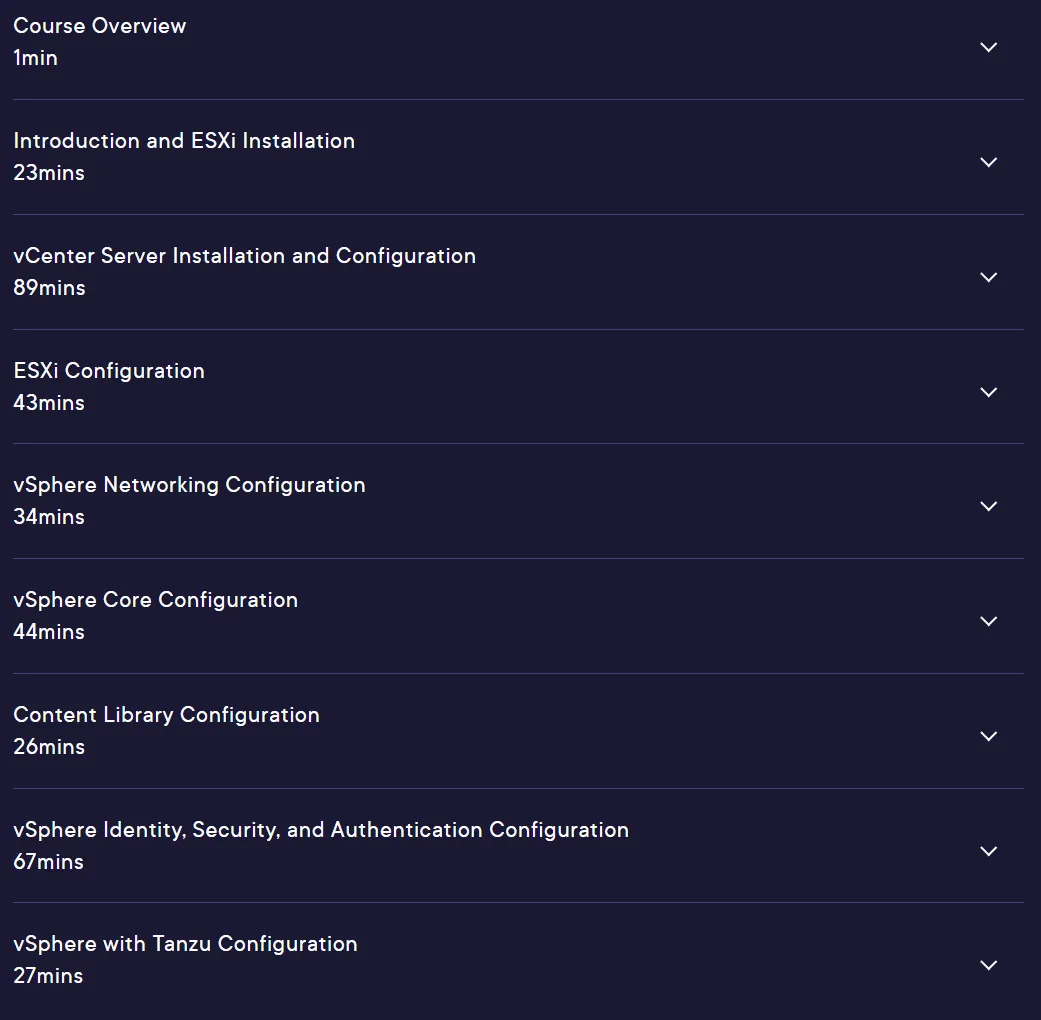
Task: Expand vSphere Core Configuration chevron
Action: click(989, 621)
